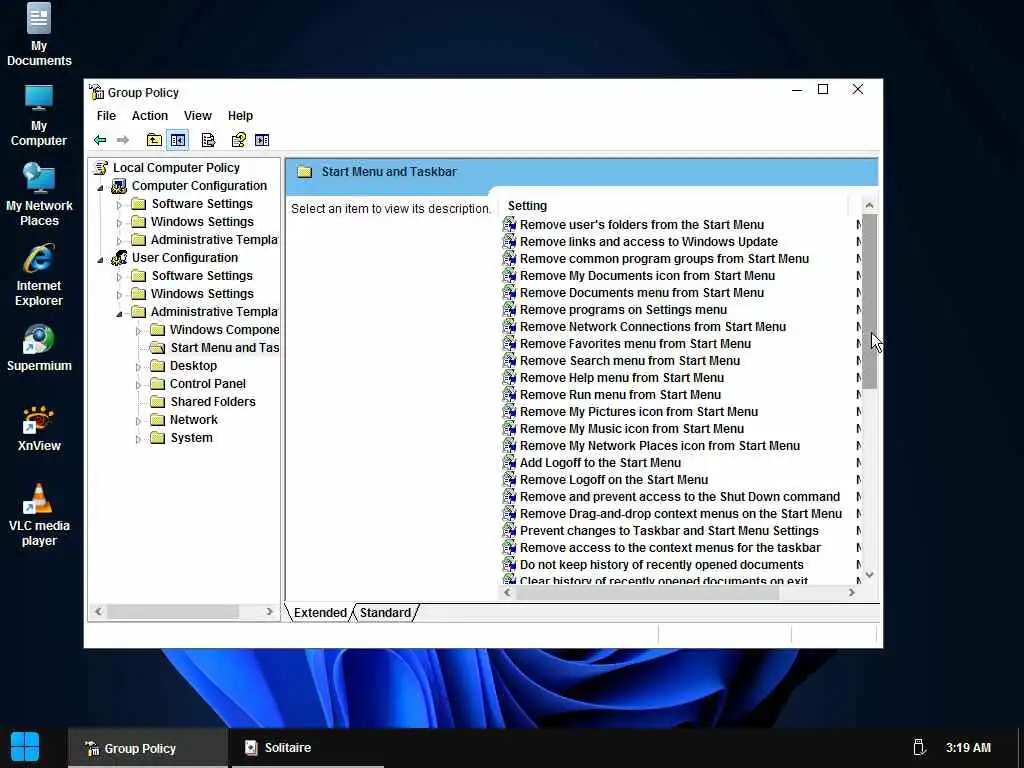Click the settings list vertical scrollbar thumb
This screenshot has height=768, width=1024.
point(869,302)
